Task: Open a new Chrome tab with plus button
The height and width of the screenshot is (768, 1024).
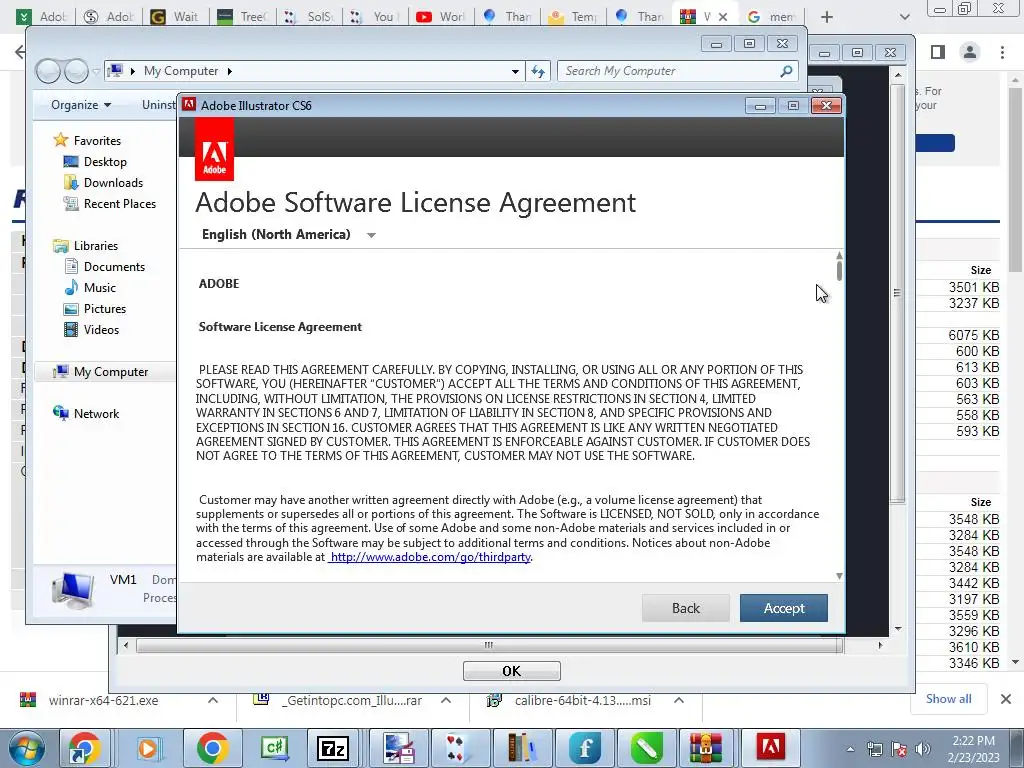Action: tap(827, 17)
